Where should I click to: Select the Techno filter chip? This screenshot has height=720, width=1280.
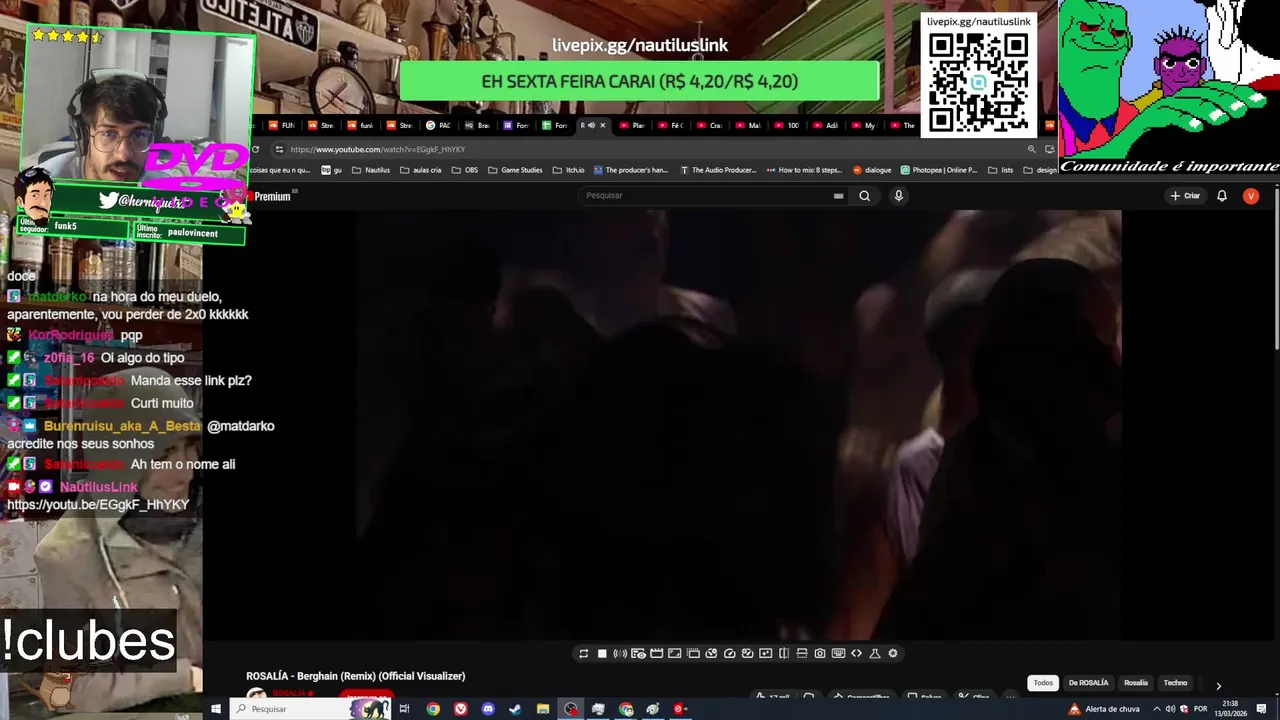click(x=1175, y=683)
